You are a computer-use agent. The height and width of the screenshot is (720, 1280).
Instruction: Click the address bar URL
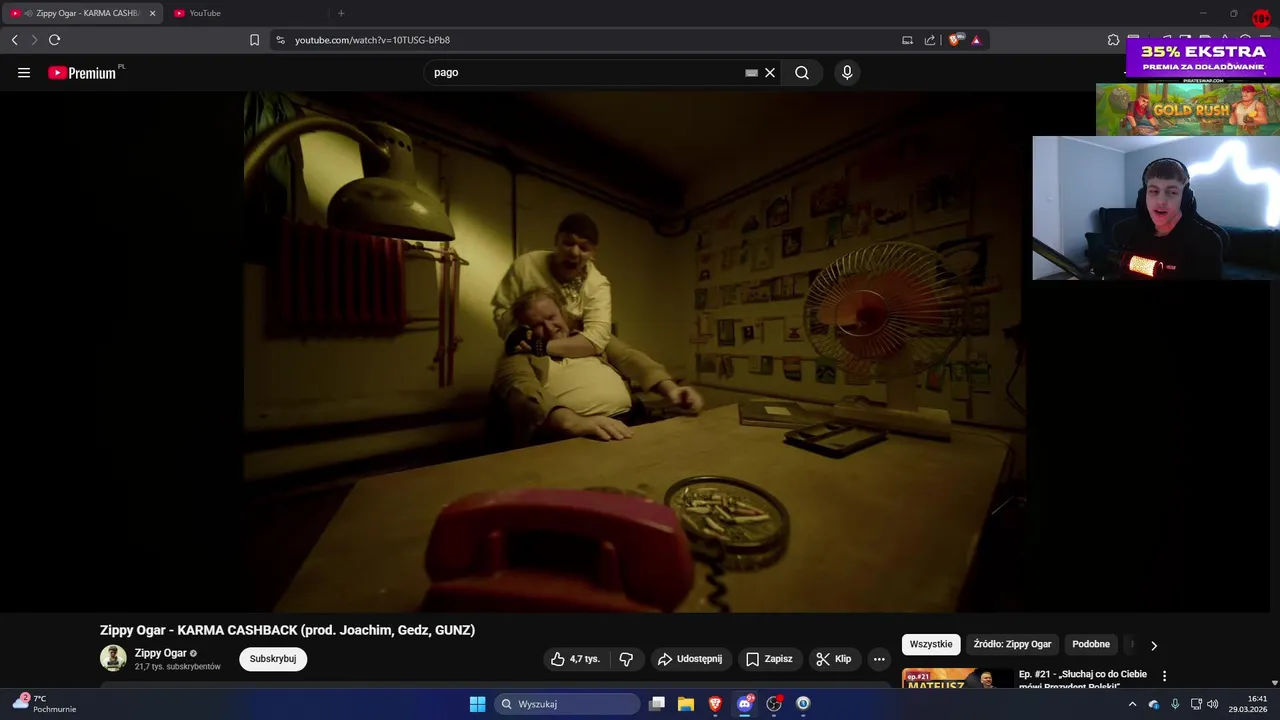coord(372,40)
